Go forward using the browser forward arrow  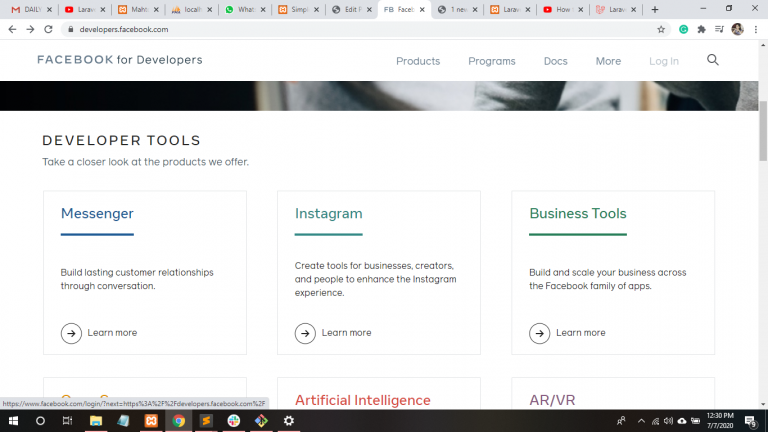click(30, 29)
